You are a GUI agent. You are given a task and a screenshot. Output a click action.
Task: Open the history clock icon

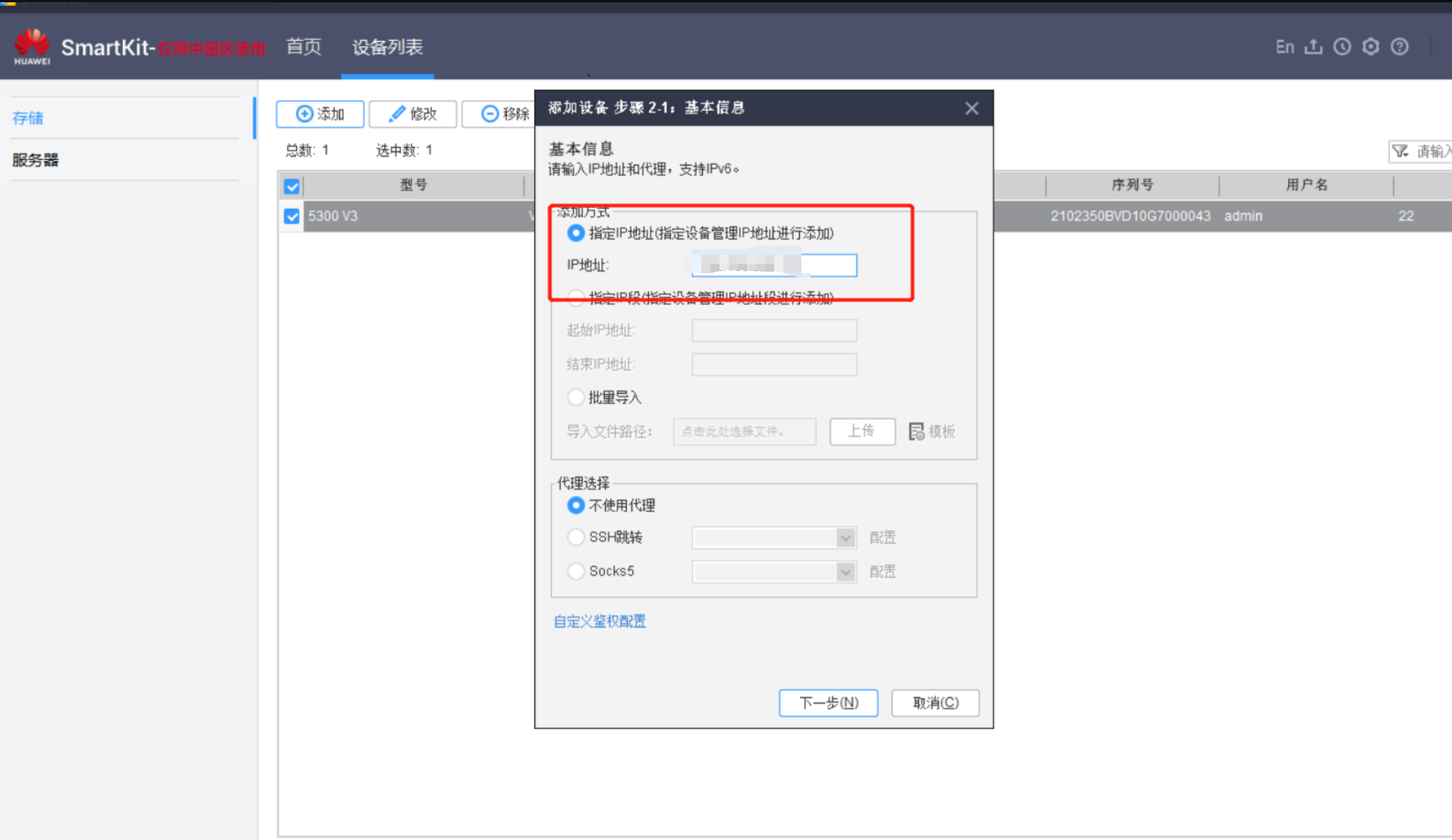pyautogui.click(x=1342, y=47)
